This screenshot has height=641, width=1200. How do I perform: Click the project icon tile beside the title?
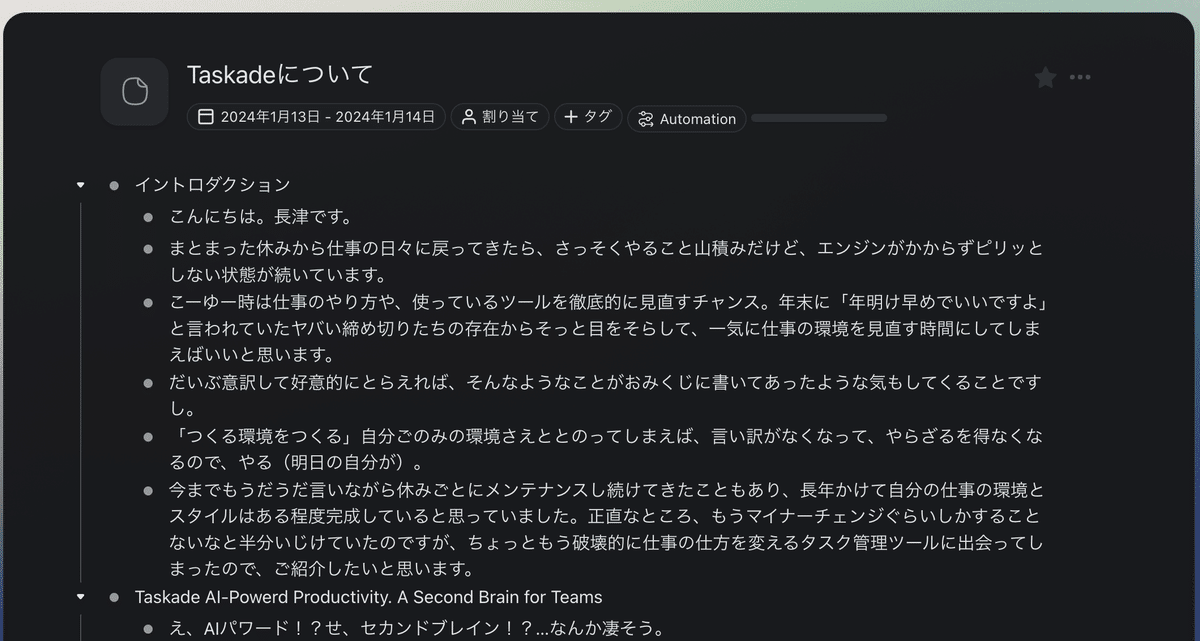(x=134, y=92)
